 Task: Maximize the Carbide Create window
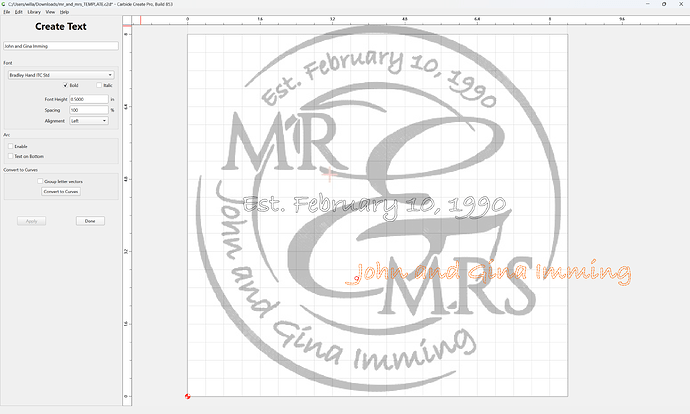(664, 4)
